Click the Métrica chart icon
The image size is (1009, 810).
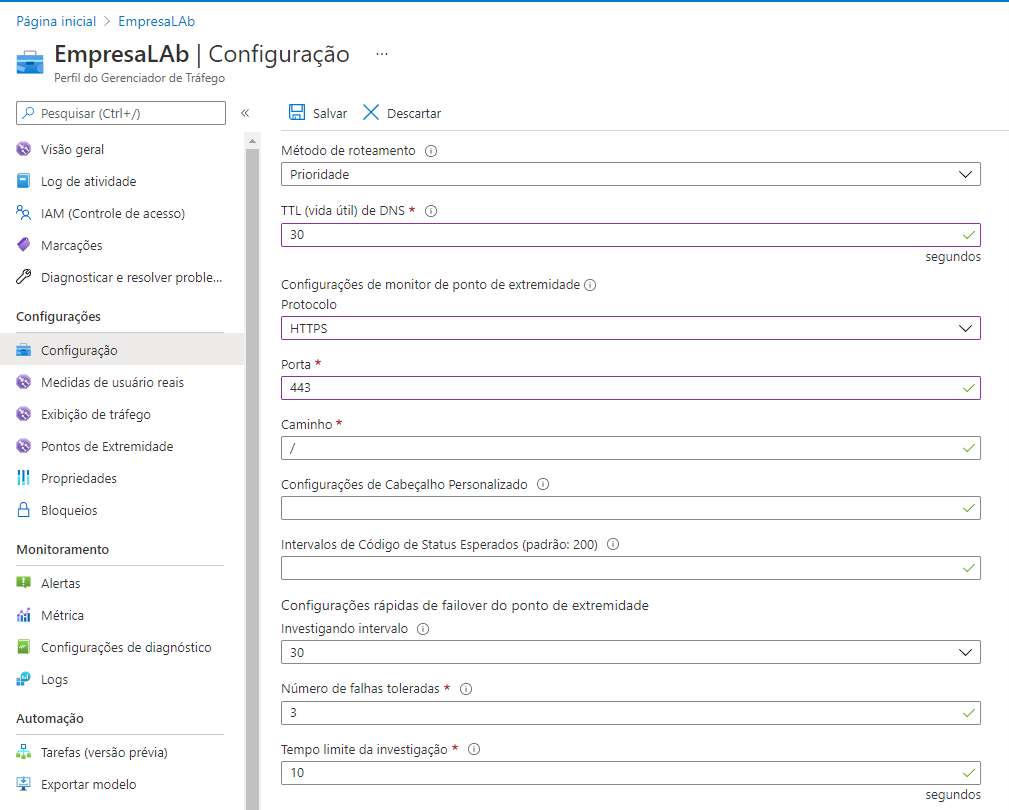(24, 615)
